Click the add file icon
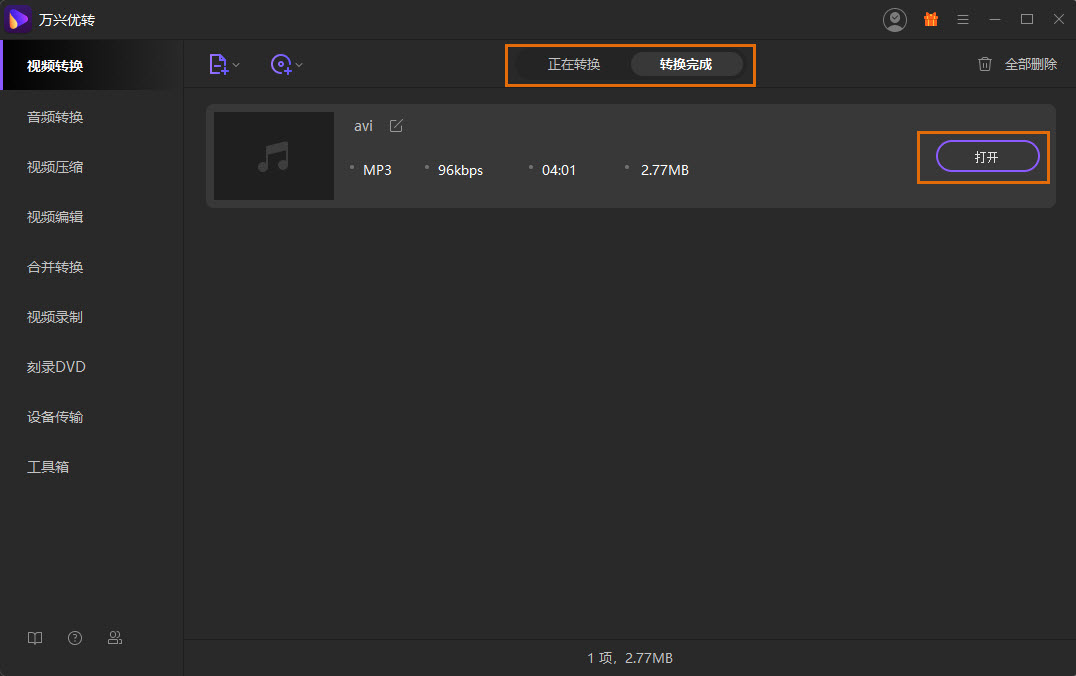The image size is (1076, 676). (218, 64)
